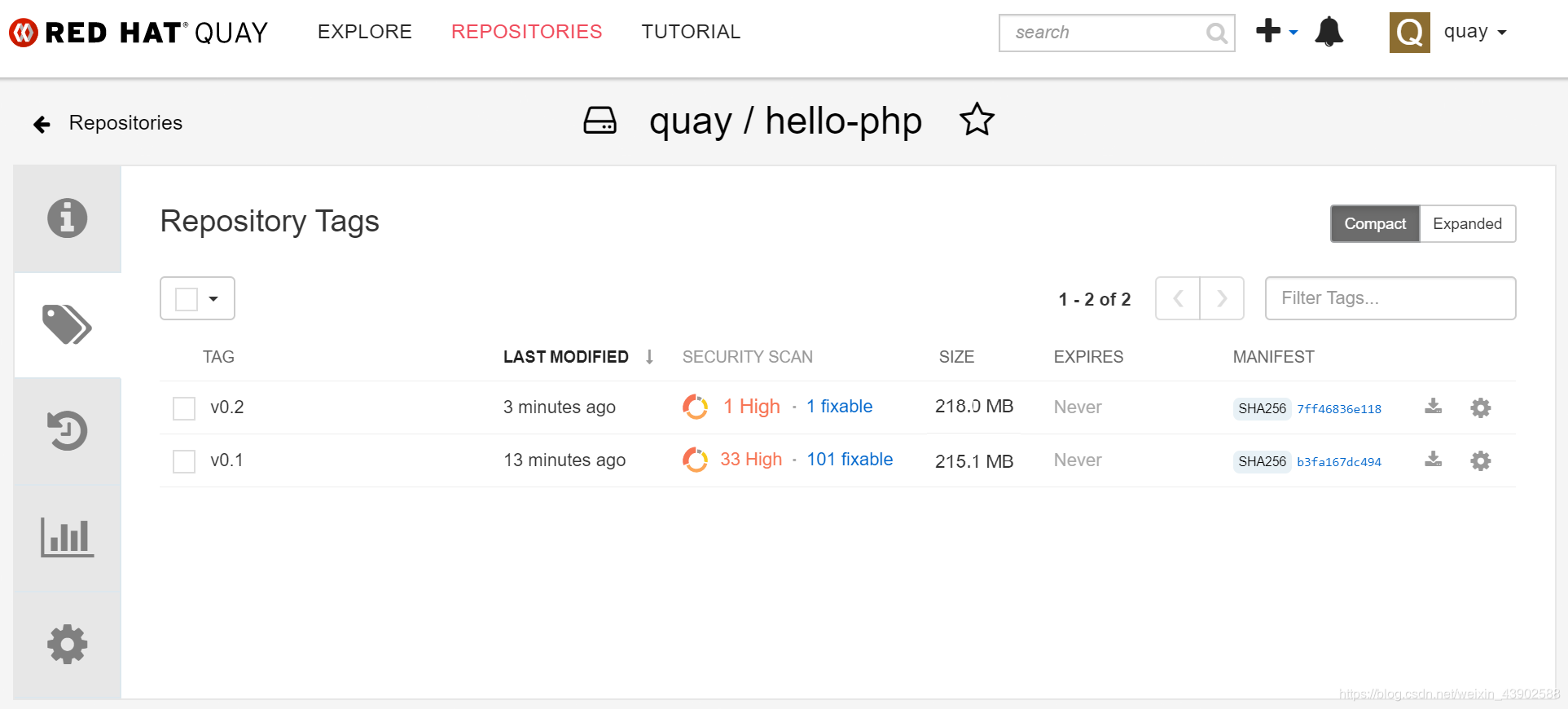
Task: Open the 33 High vulnerability report
Action: [751, 460]
